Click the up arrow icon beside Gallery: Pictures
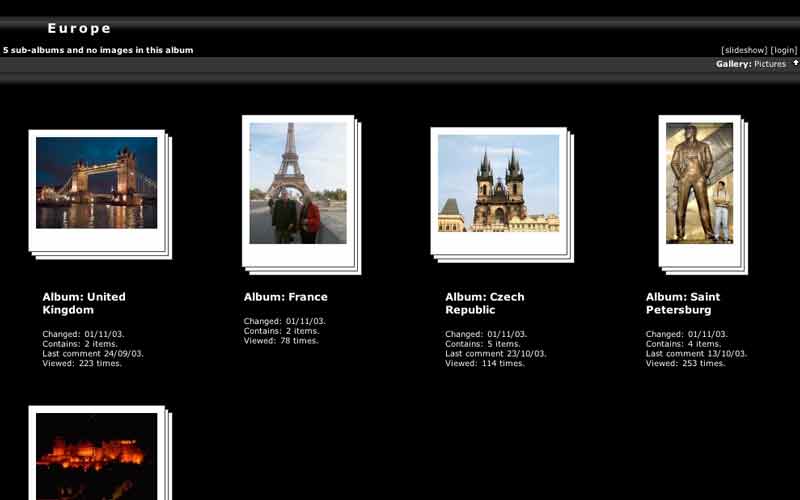This screenshot has width=800, height=500. [795, 63]
